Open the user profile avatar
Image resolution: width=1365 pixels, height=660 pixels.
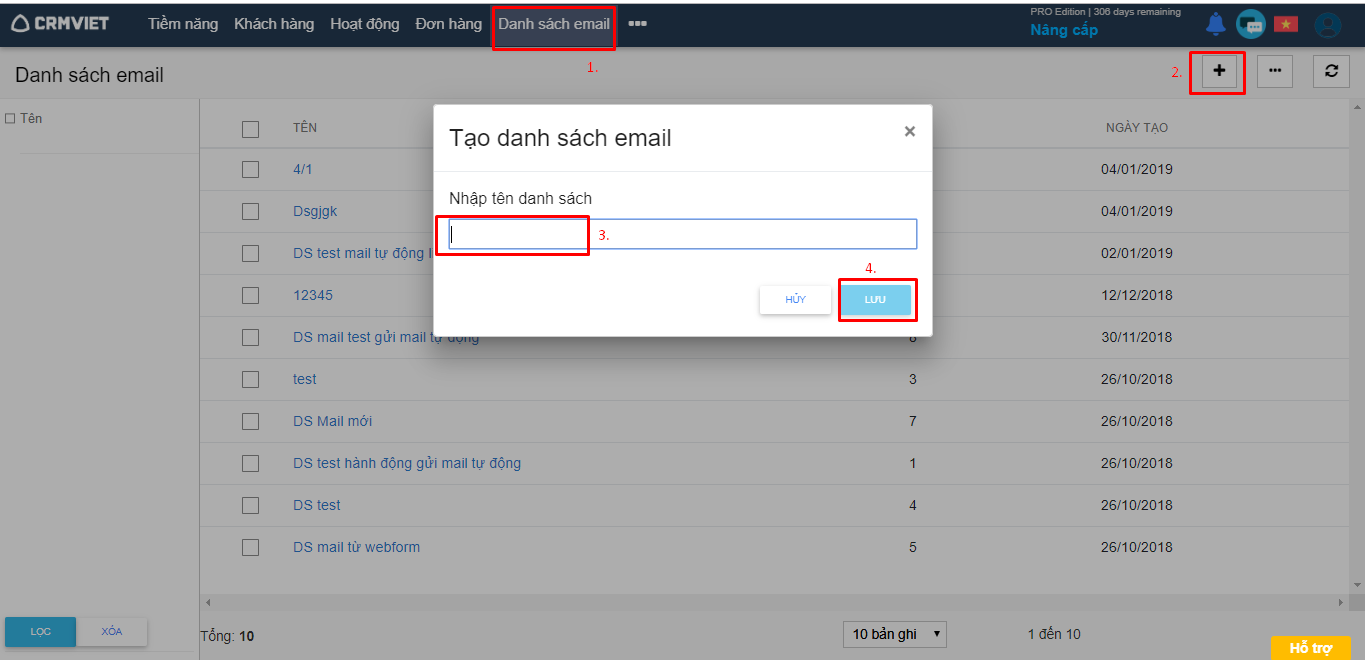(1327, 25)
